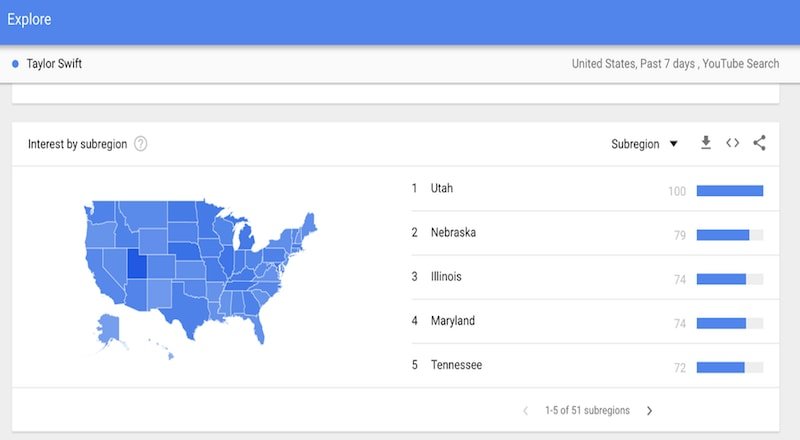Select Nebraska in the ranking list
Image resolution: width=800 pixels, height=440 pixels.
pos(453,232)
